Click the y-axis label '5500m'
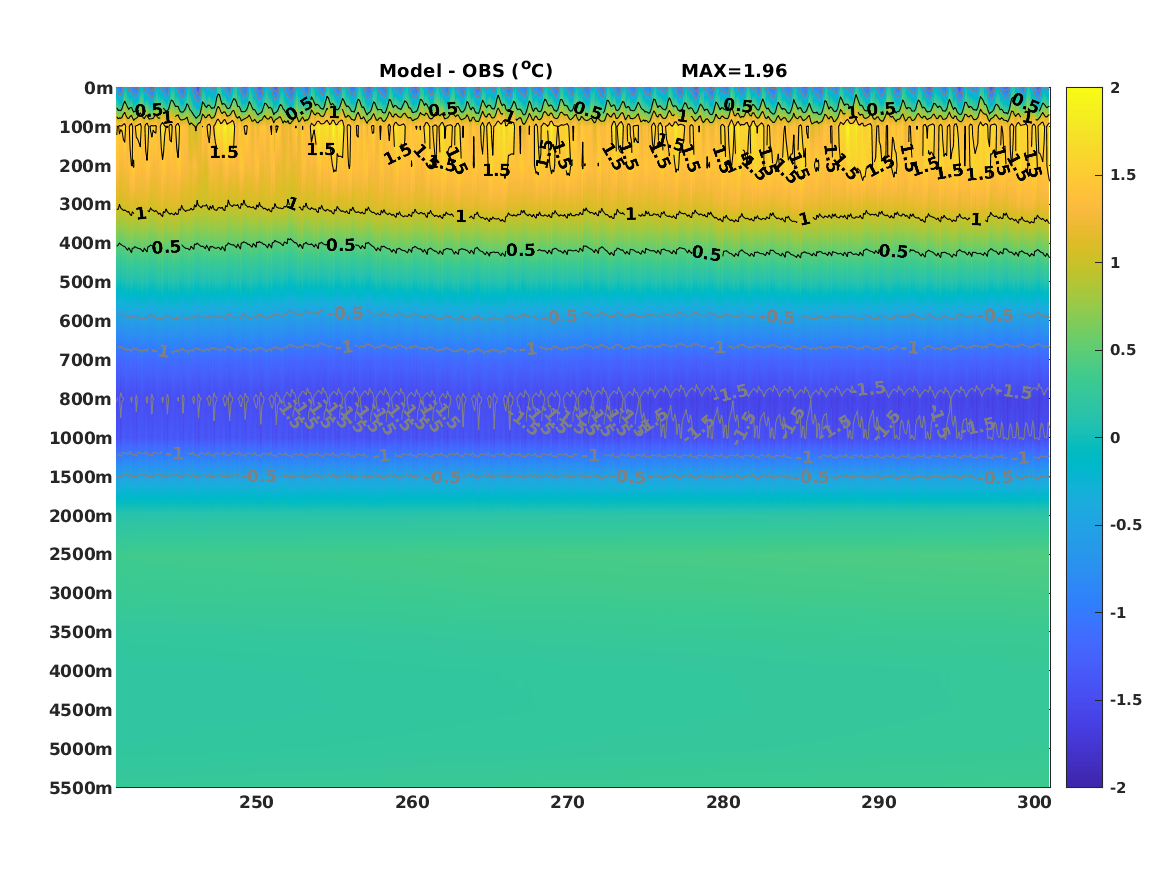Image resolution: width=1167 pixels, height=875 pixels. coord(81,788)
